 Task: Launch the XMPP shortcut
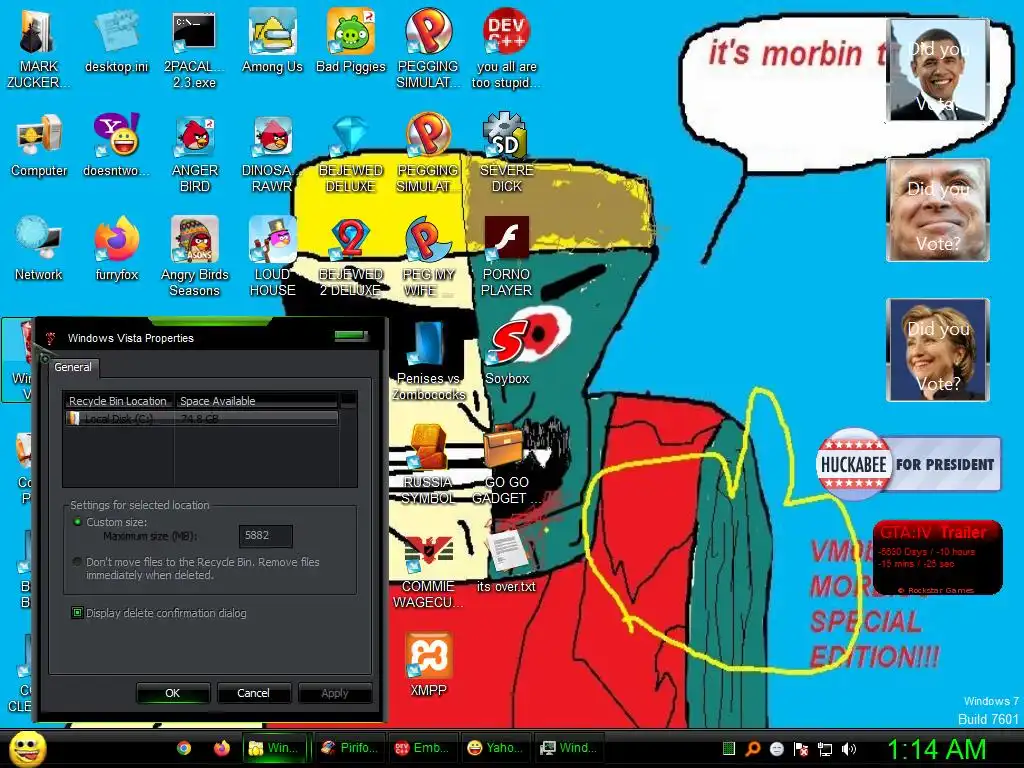coord(428,664)
